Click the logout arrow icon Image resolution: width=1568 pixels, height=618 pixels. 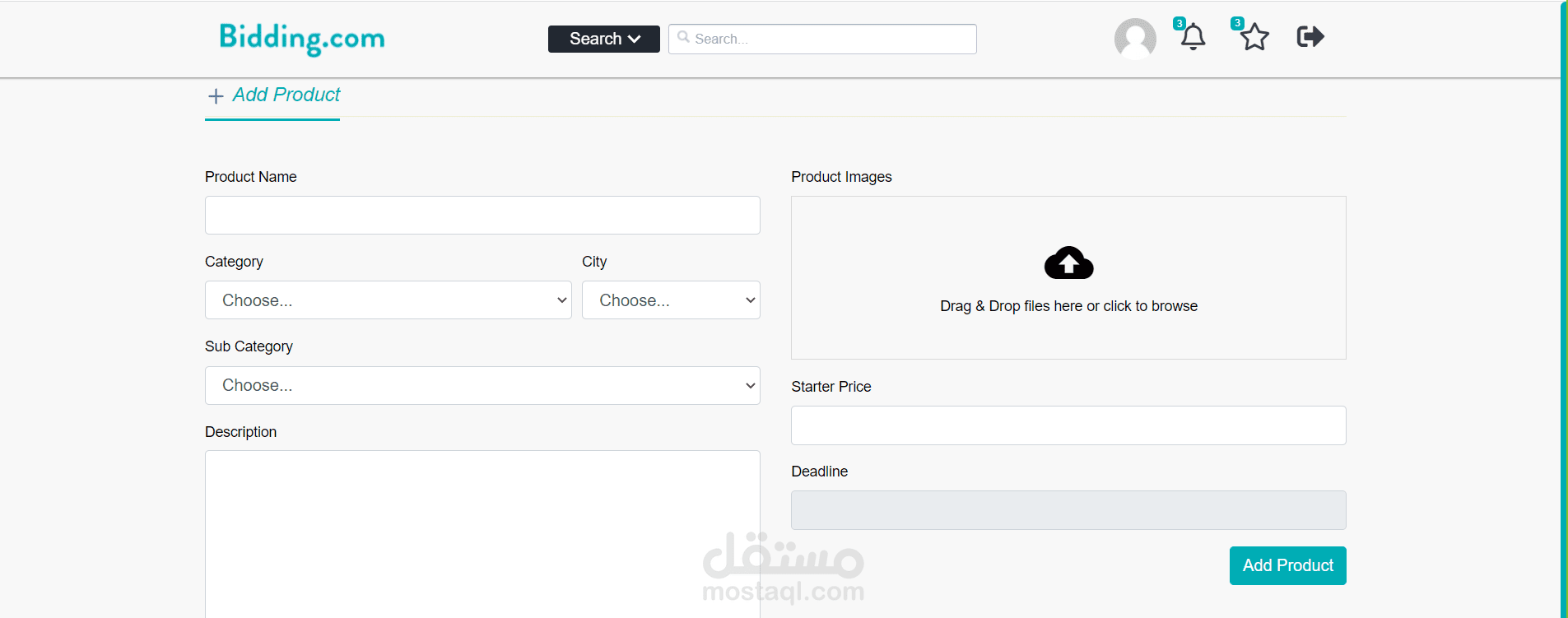click(x=1310, y=36)
